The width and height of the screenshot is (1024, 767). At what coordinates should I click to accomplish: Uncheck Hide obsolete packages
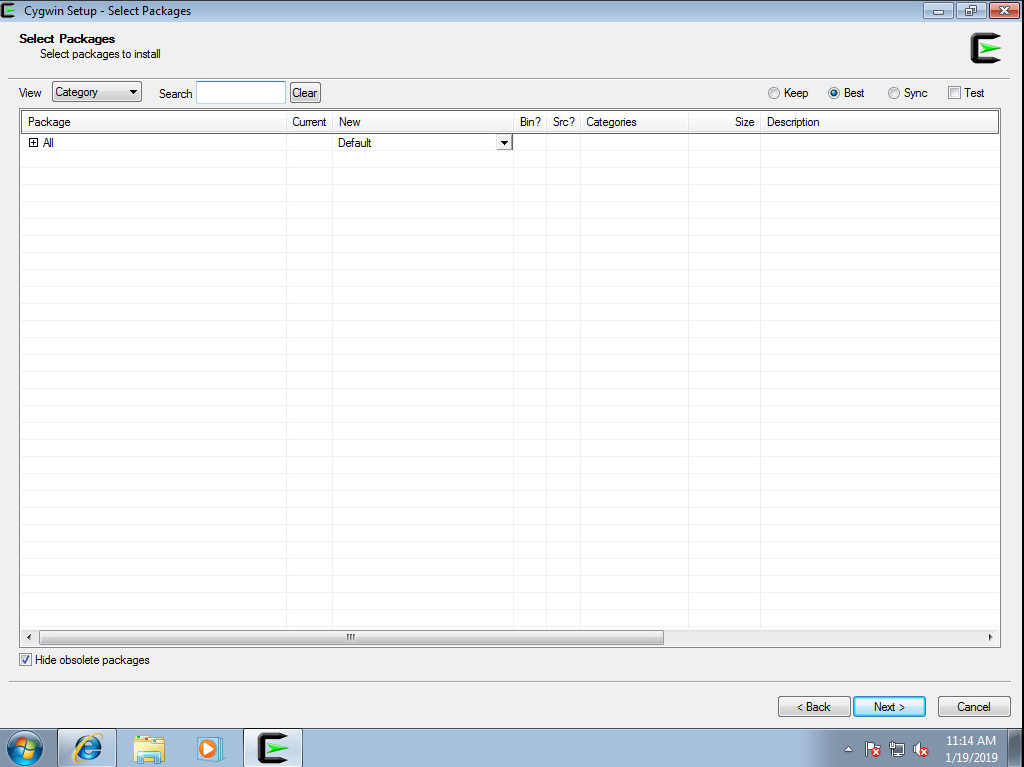tap(25, 660)
